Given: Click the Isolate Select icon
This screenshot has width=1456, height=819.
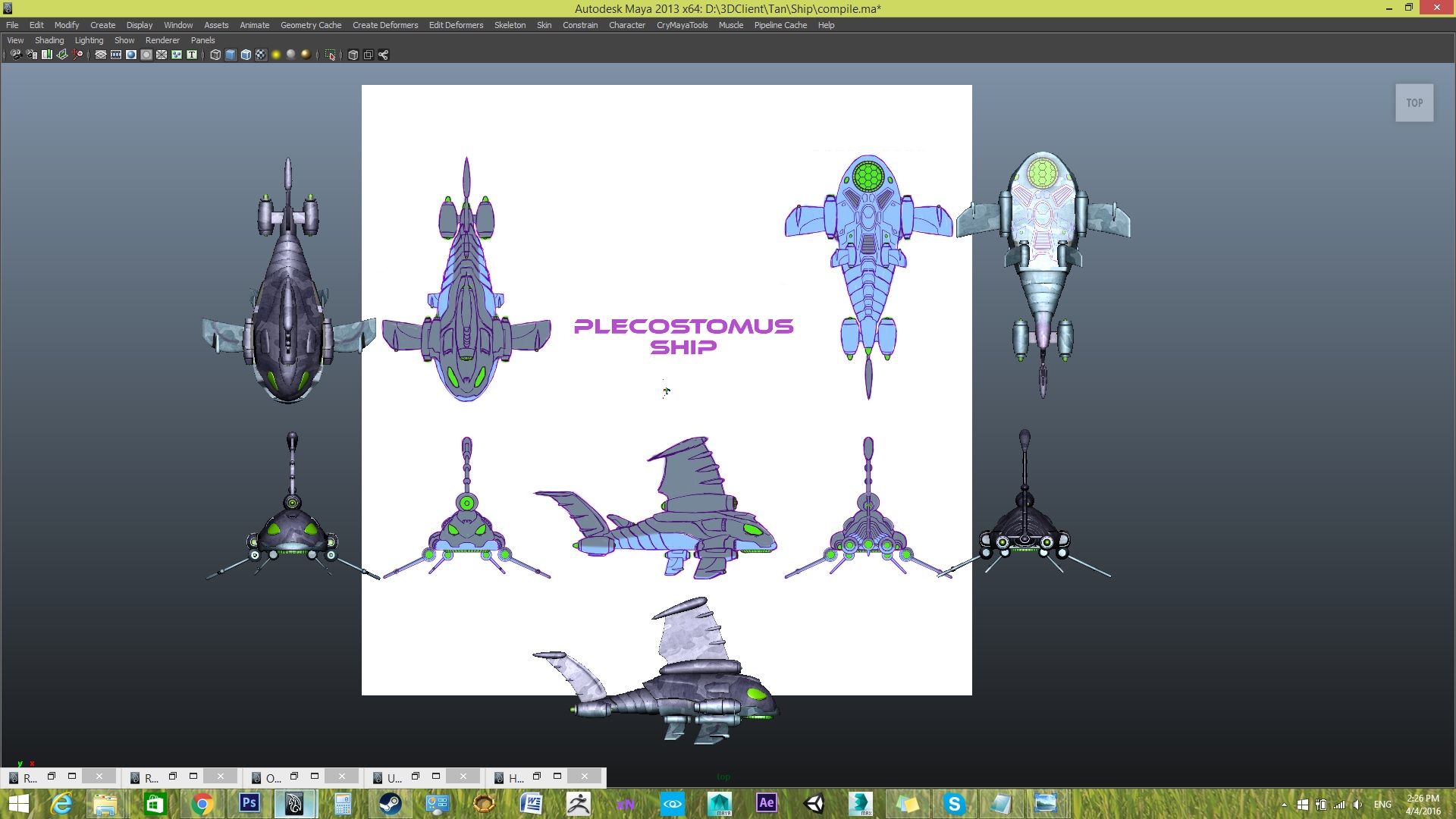Looking at the screenshot, I should click(x=330, y=55).
